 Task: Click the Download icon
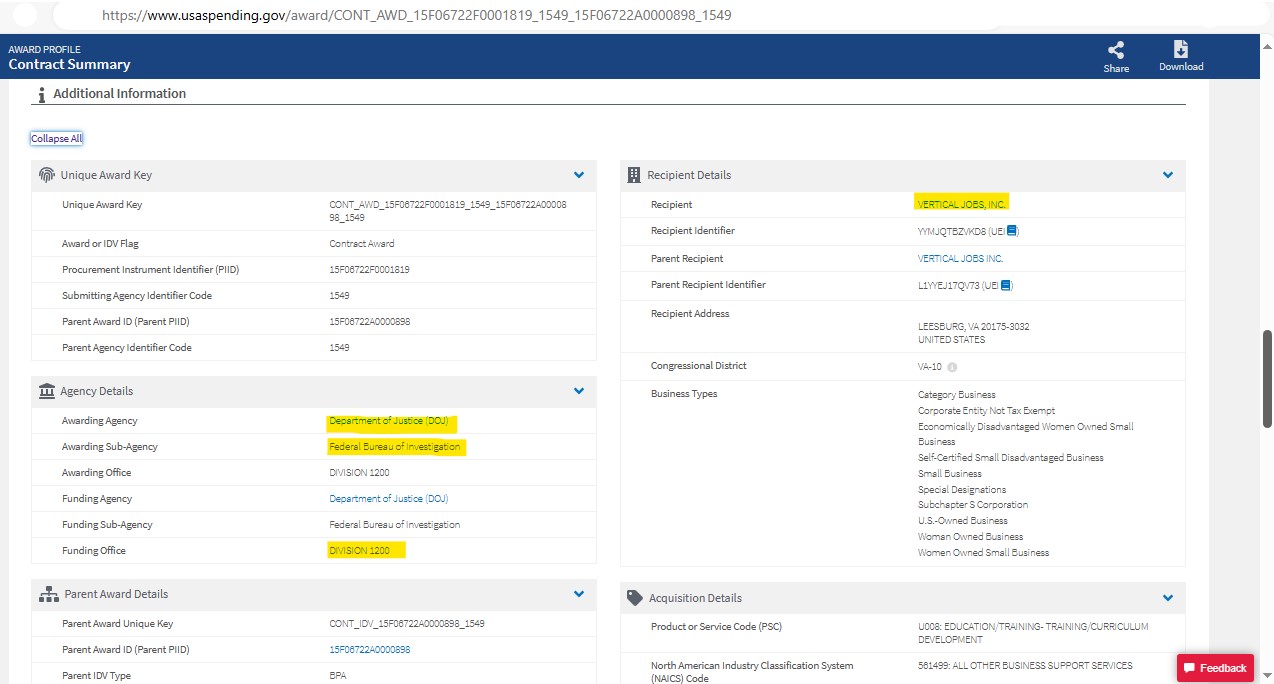1181,50
